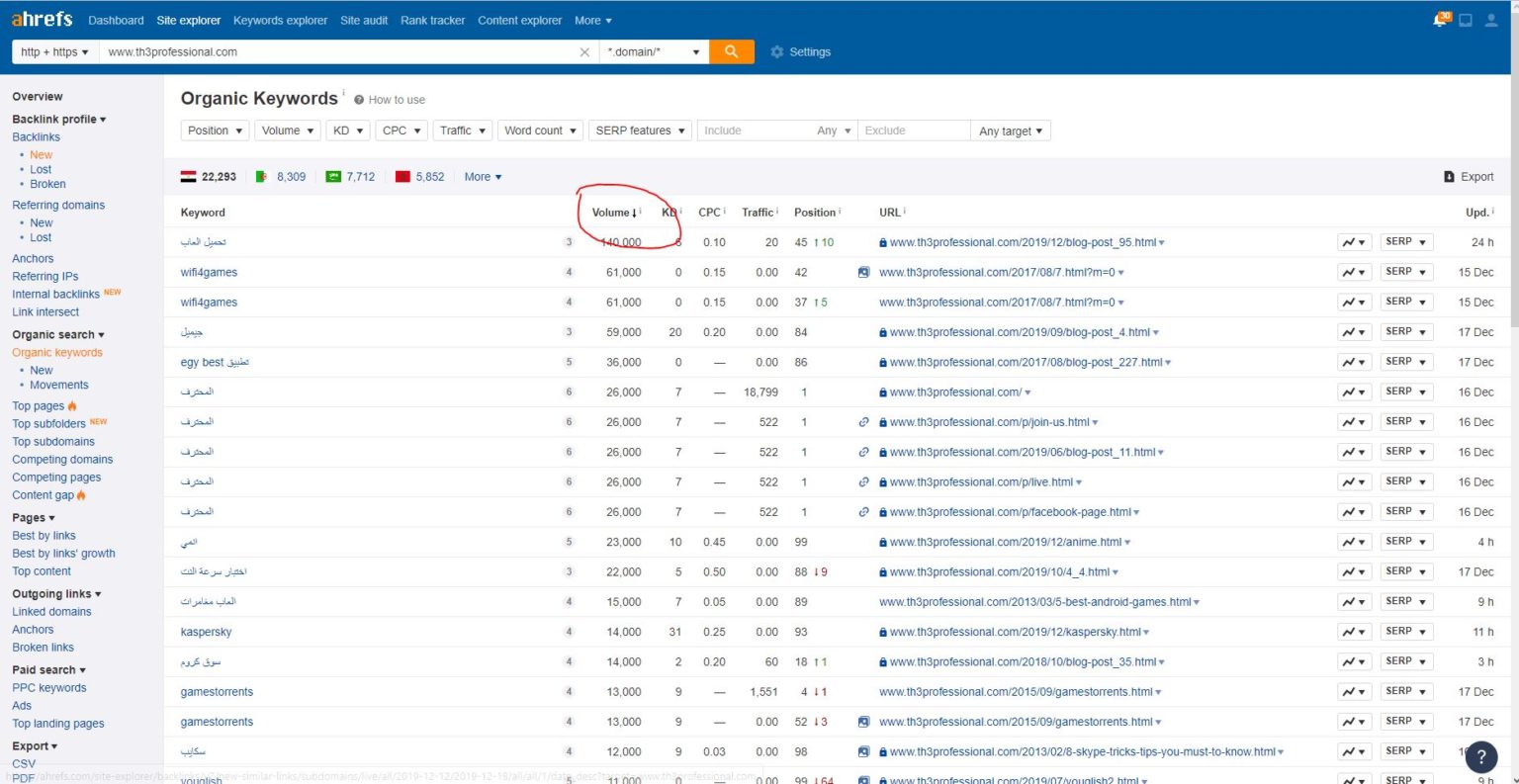The height and width of the screenshot is (784, 1519).
Task: Open the Word count filter dropdown
Action: 540,131
